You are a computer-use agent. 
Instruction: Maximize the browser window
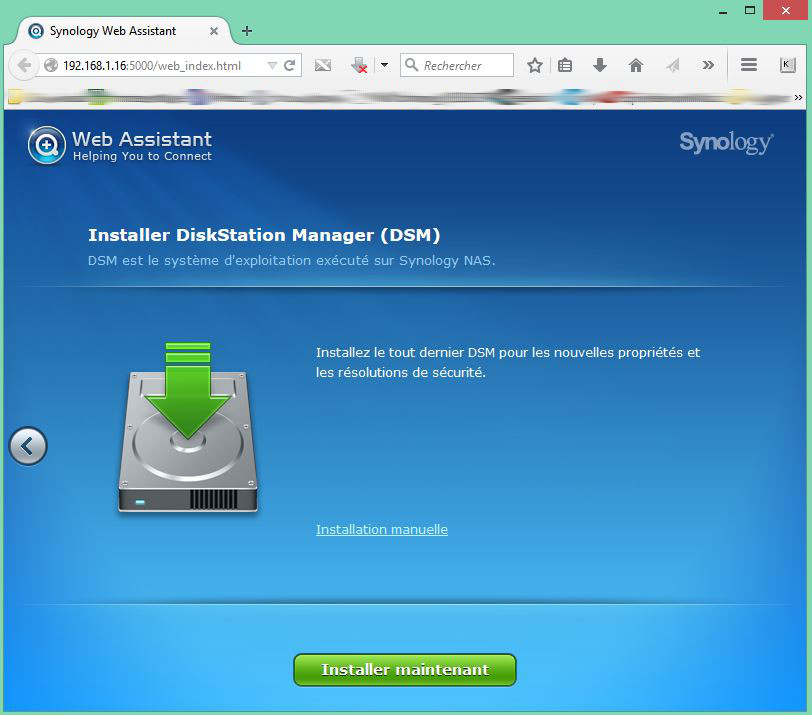[749, 10]
